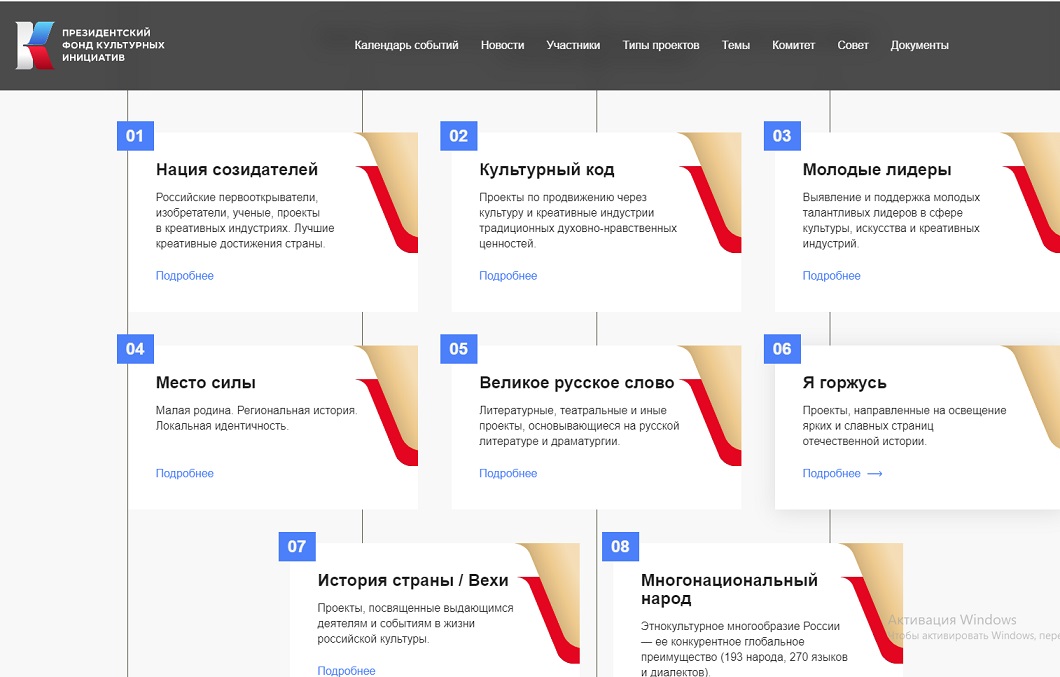Click the Президентский фонд культурных инициатив logo text
The width and height of the screenshot is (1060, 677).
point(114,45)
